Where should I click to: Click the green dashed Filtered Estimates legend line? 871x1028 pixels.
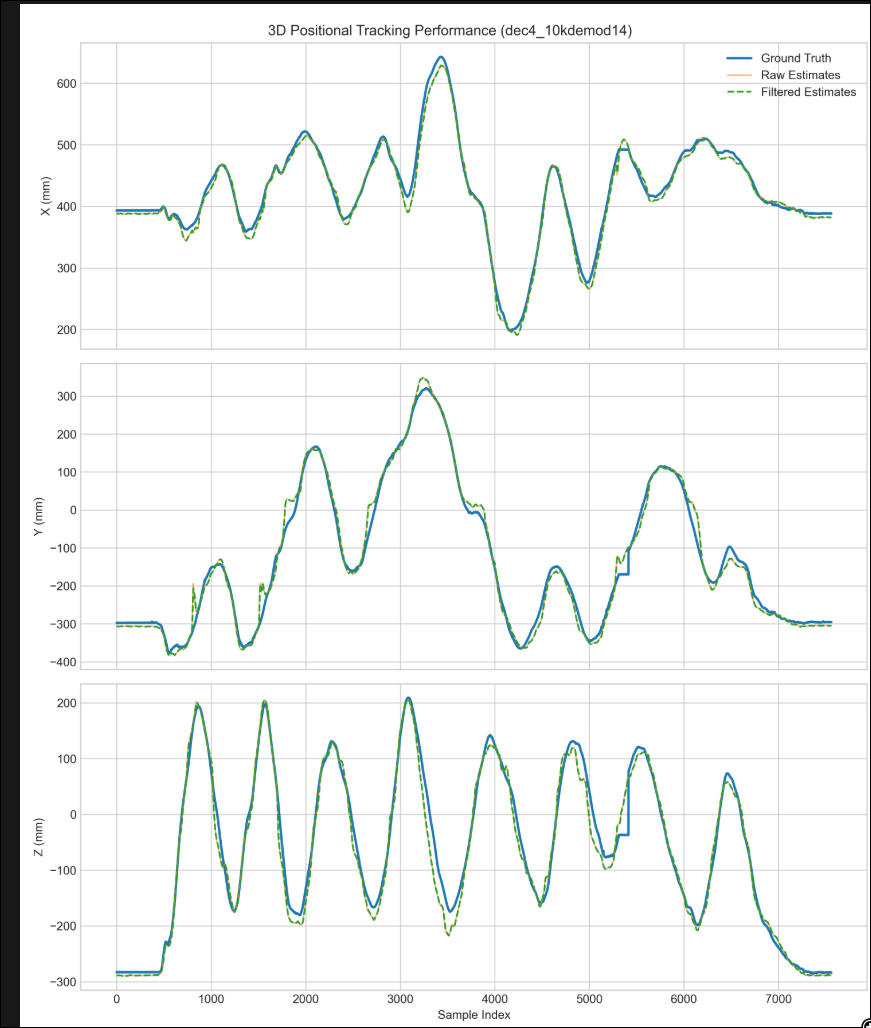(x=733, y=92)
